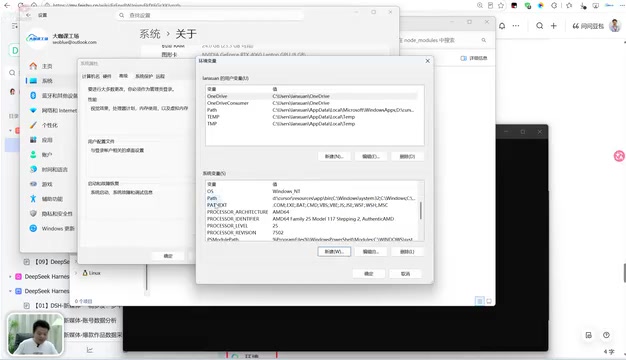
Task: Click Delete button under system variables
Action: (407, 252)
